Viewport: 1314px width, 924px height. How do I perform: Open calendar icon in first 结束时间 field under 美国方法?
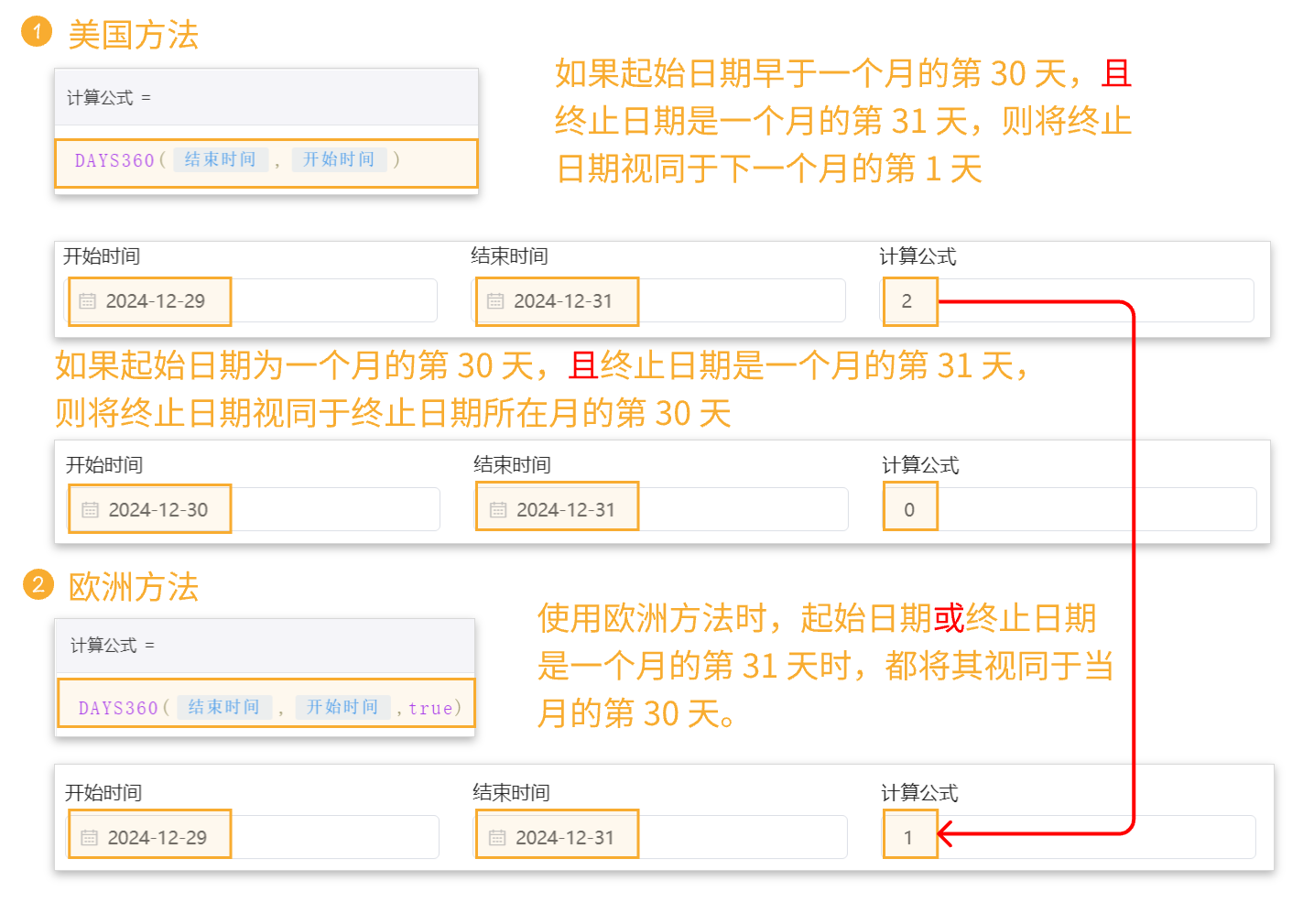495,301
